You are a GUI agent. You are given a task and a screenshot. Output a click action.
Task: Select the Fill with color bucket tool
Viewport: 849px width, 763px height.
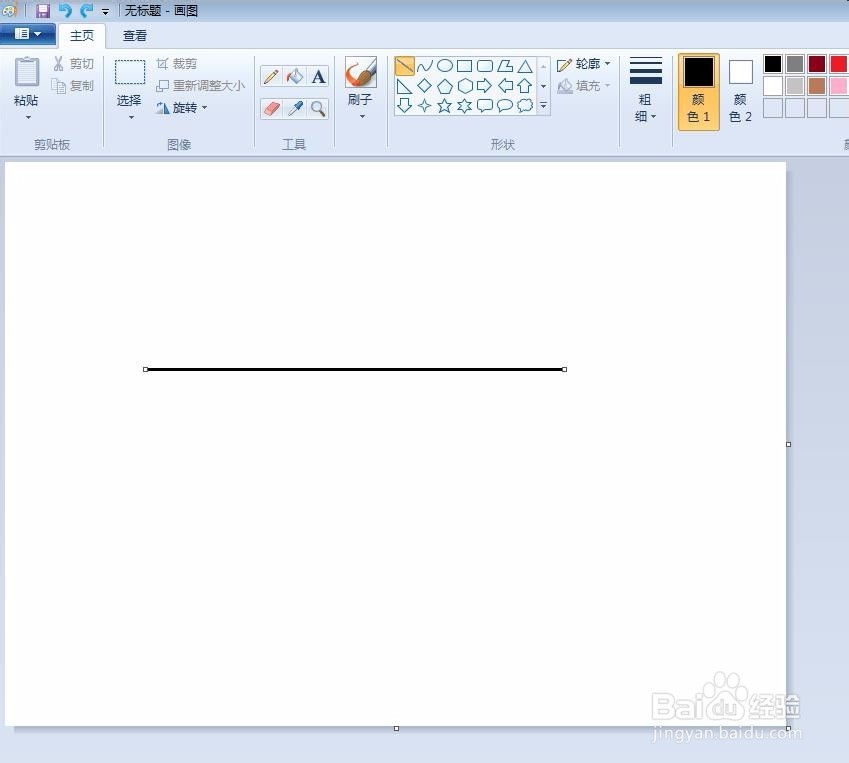click(295, 76)
